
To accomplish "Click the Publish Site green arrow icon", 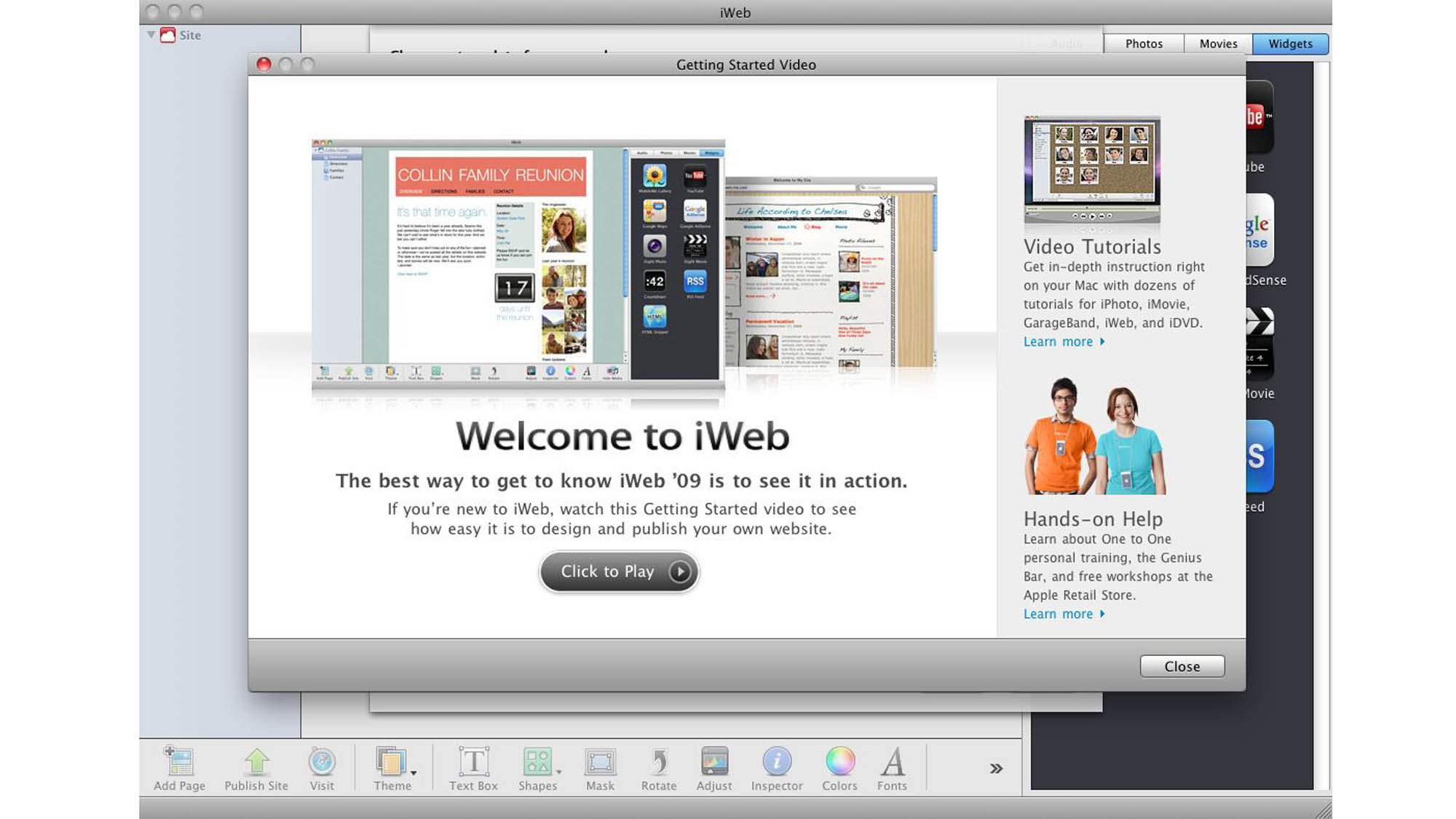I will coord(256,761).
